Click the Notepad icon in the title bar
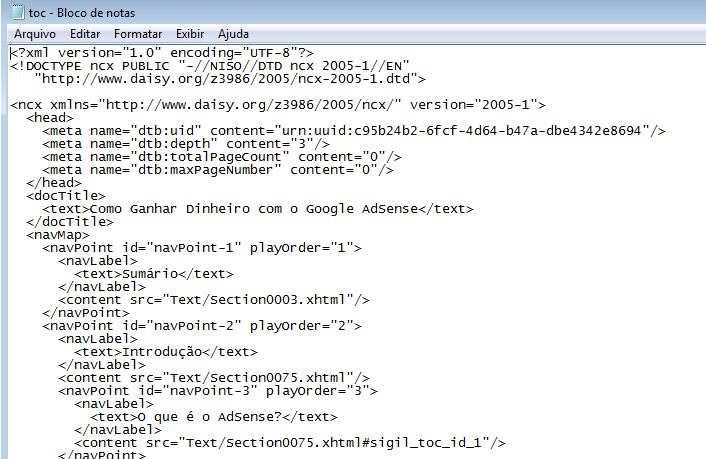Screen dimensions: 706x459 click(x=17, y=12)
